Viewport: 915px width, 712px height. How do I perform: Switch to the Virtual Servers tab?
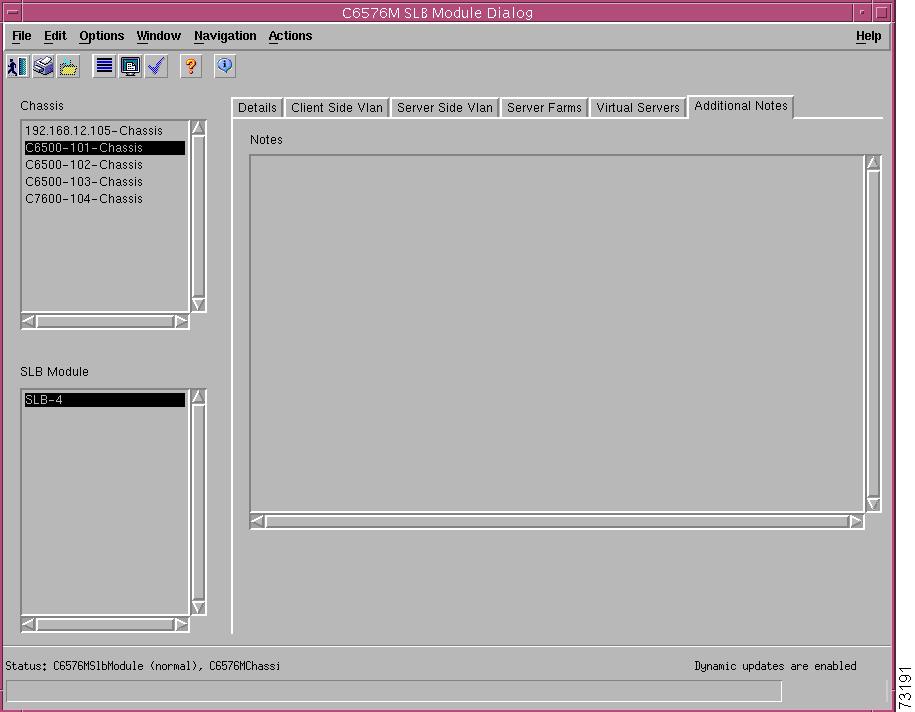pyautogui.click(x=638, y=107)
